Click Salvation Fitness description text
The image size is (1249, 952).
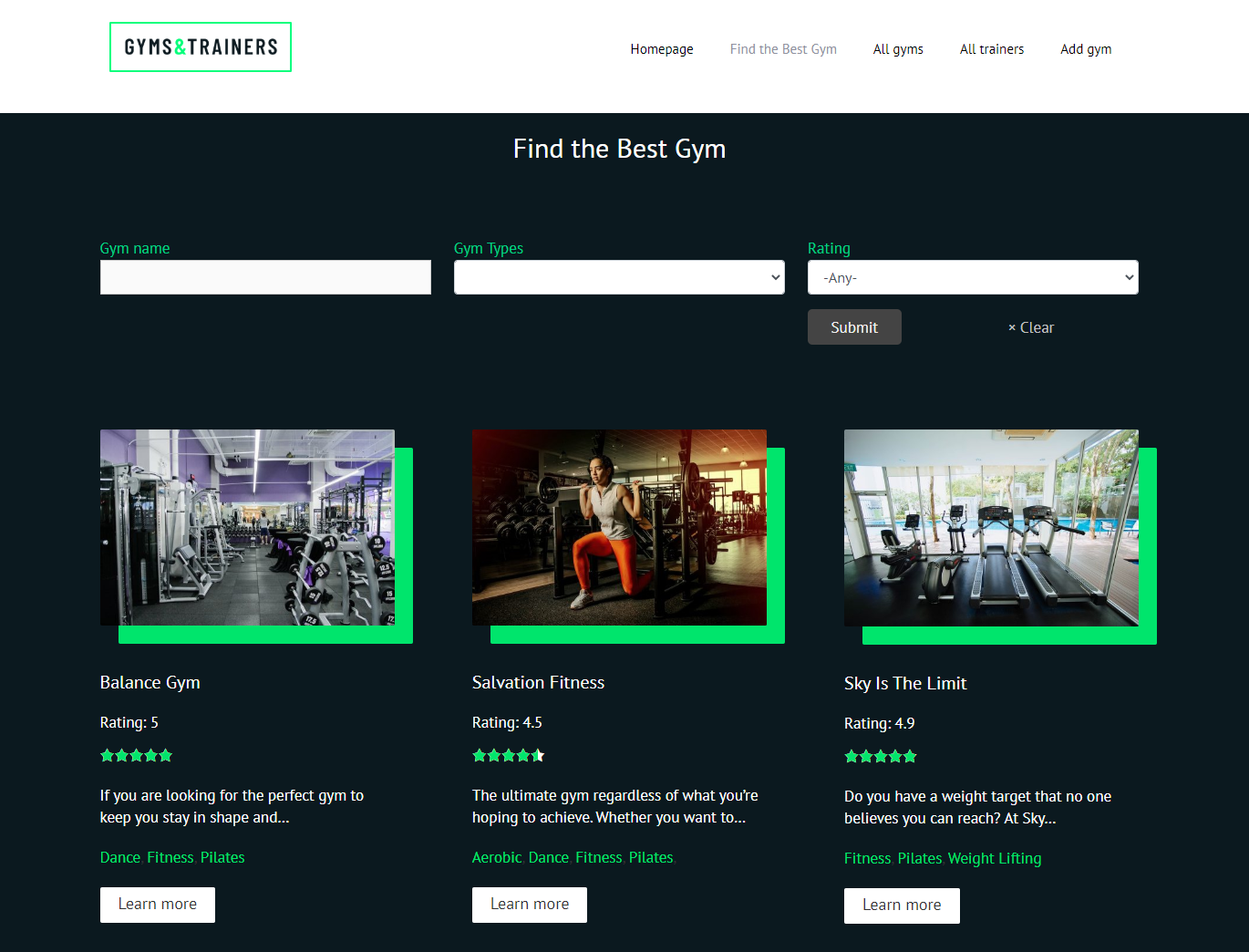pyautogui.click(x=615, y=806)
